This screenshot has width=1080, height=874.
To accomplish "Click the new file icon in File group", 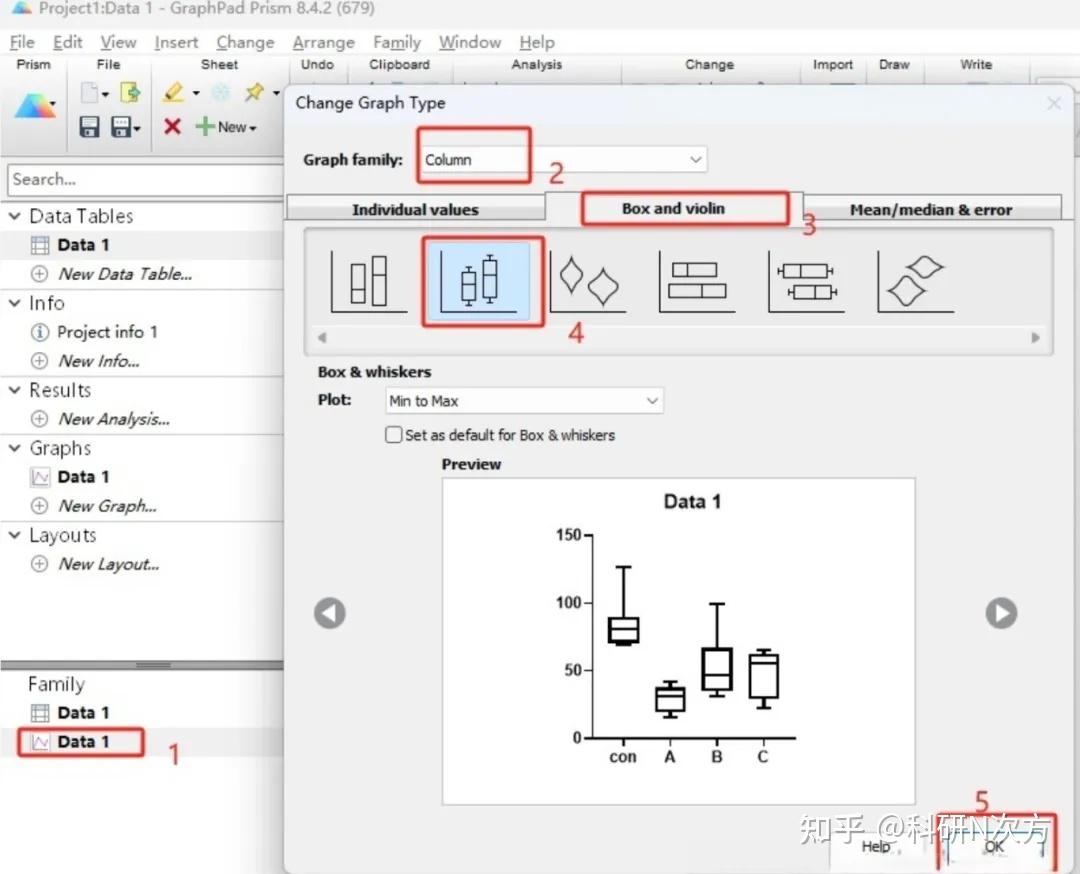I will click(x=90, y=92).
